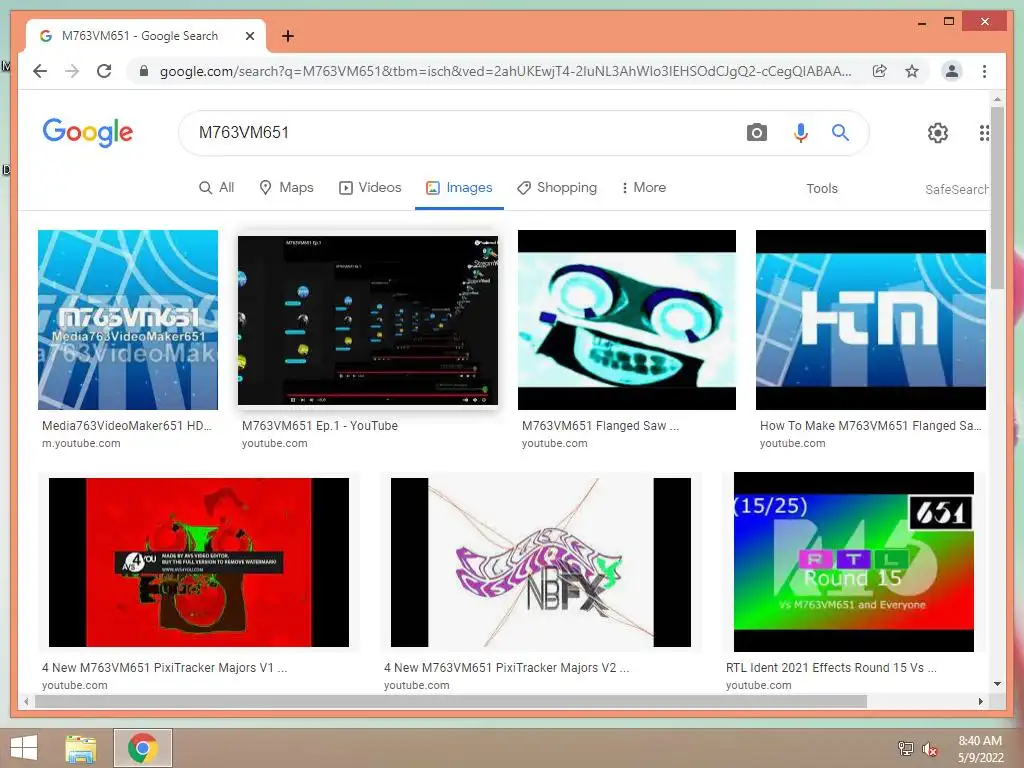Viewport: 1024px width, 768px height.
Task: Reload the page with the refresh icon
Action: click(104, 71)
